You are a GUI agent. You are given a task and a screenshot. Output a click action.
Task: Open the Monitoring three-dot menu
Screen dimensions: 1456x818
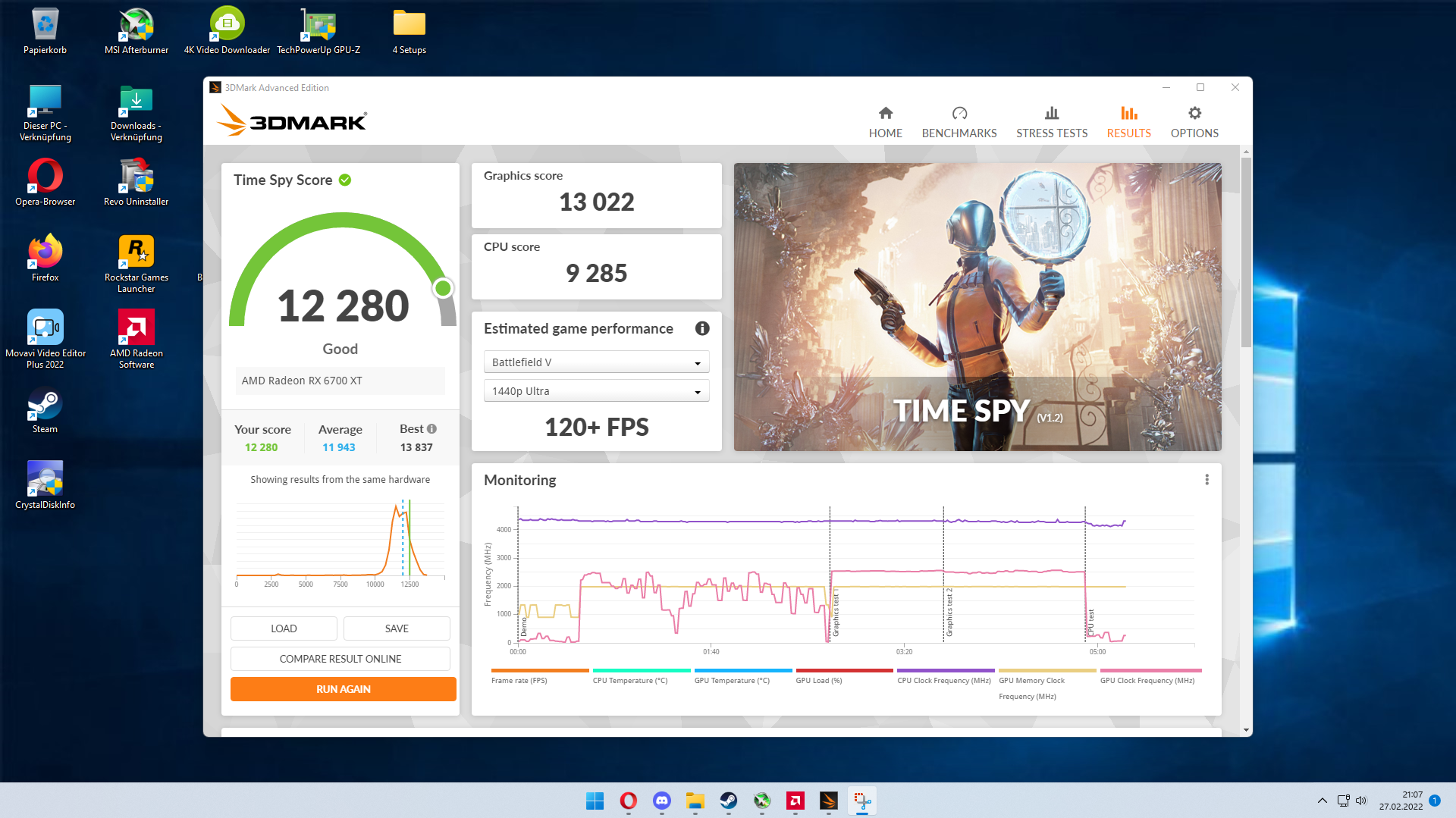1207,480
